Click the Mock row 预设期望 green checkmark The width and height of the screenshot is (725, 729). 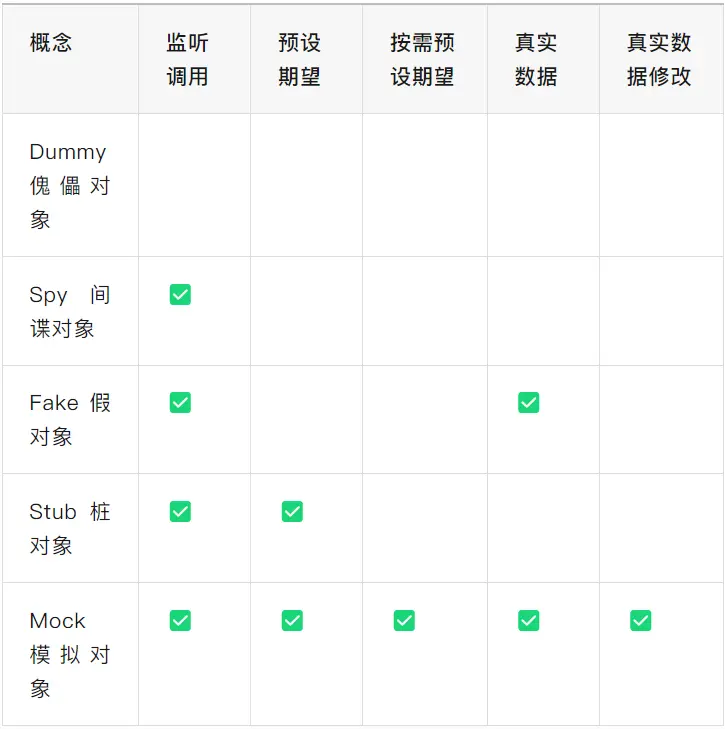tap(292, 620)
